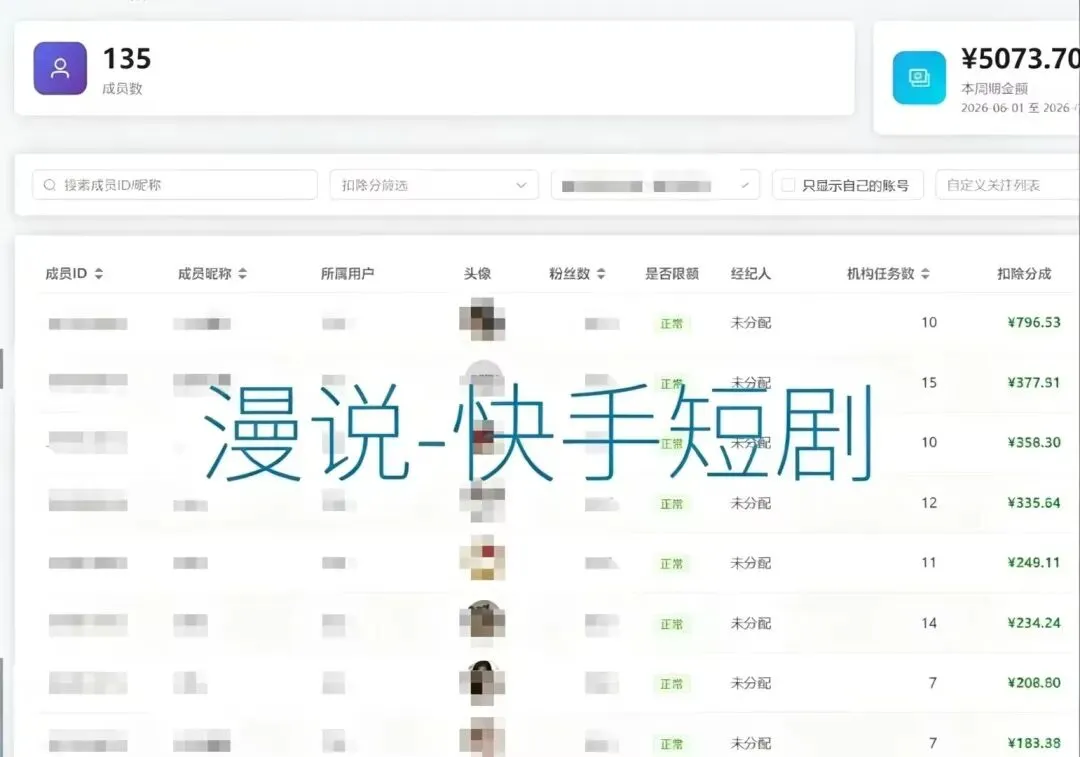Click 正常 status tag in ¥796.53 row
The image size is (1080, 757).
coord(672,323)
